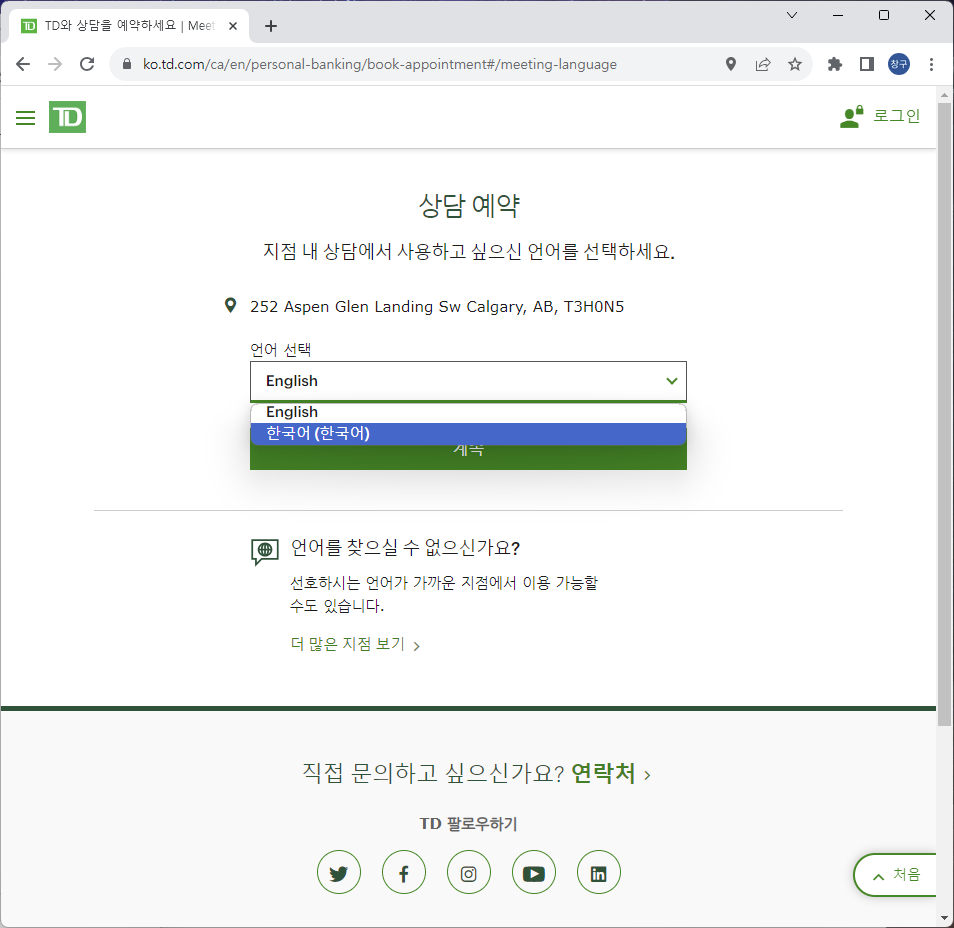
Task: Choose 한국어 (한국어) option
Action: pos(468,433)
